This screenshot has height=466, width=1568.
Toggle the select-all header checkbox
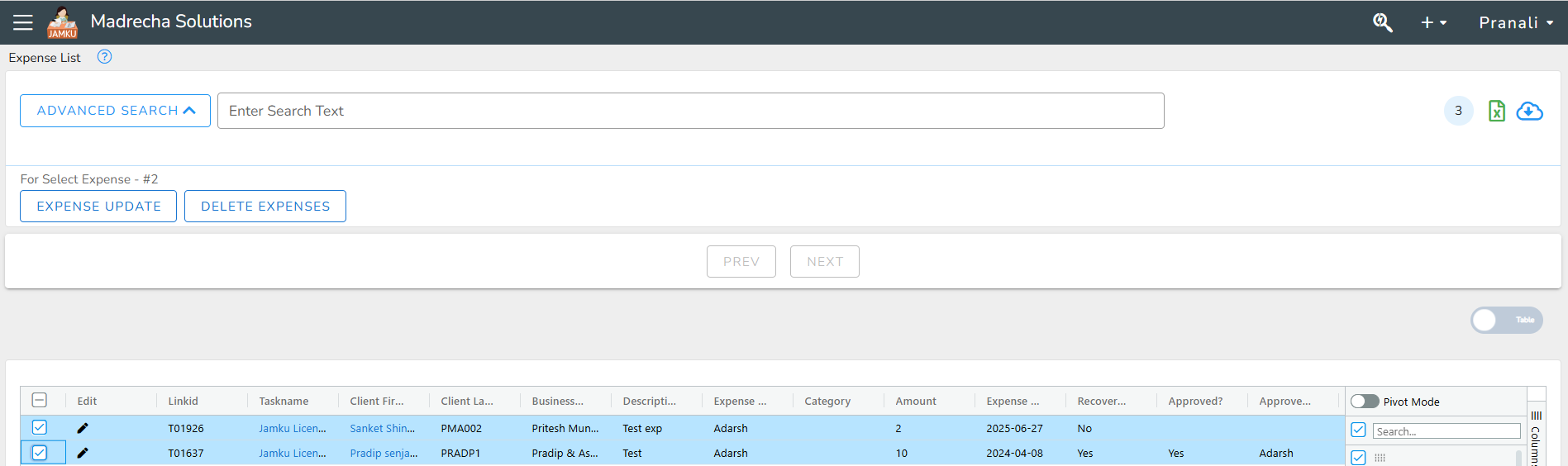[40, 401]
